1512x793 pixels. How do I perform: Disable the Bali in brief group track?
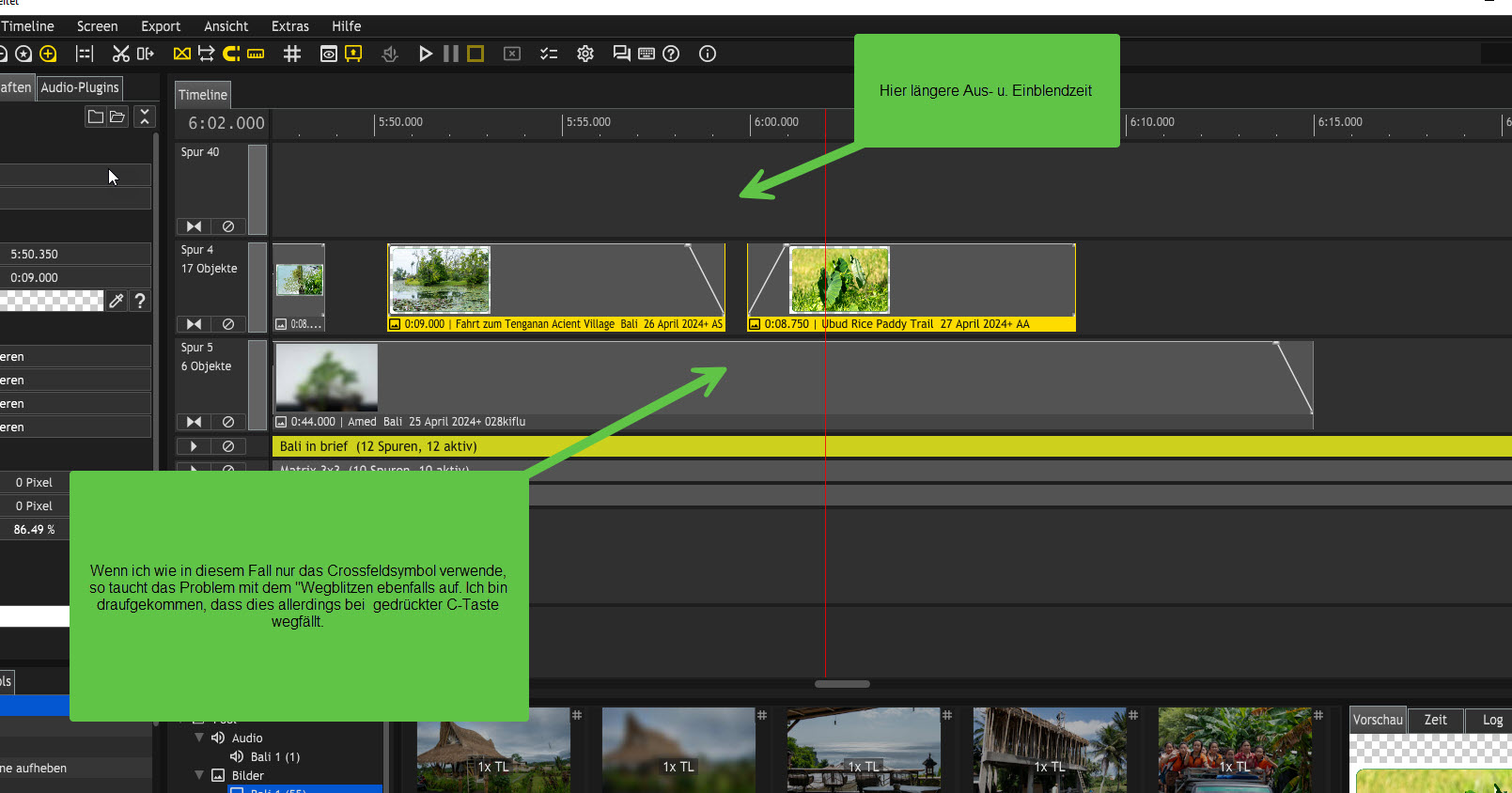pyautogui.click(x=228, y=446)
